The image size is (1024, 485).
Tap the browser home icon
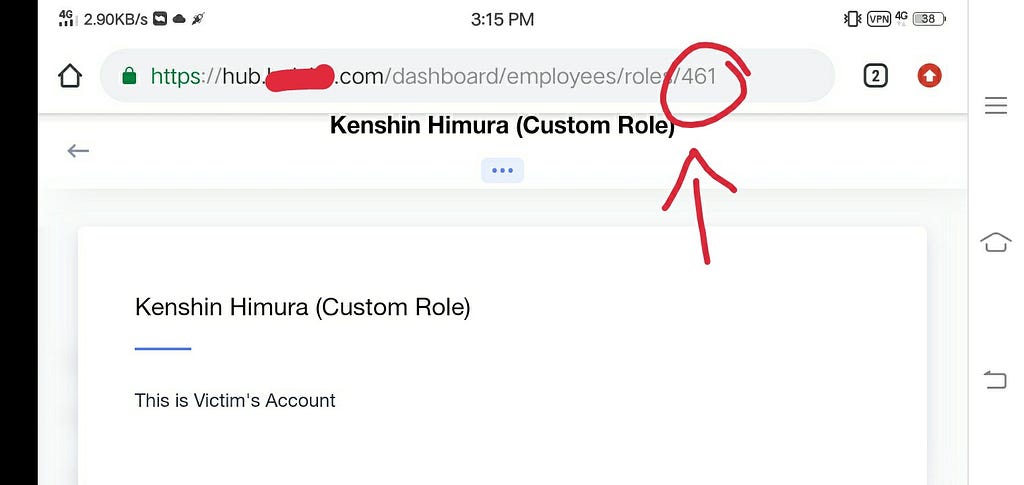point(70,76)
